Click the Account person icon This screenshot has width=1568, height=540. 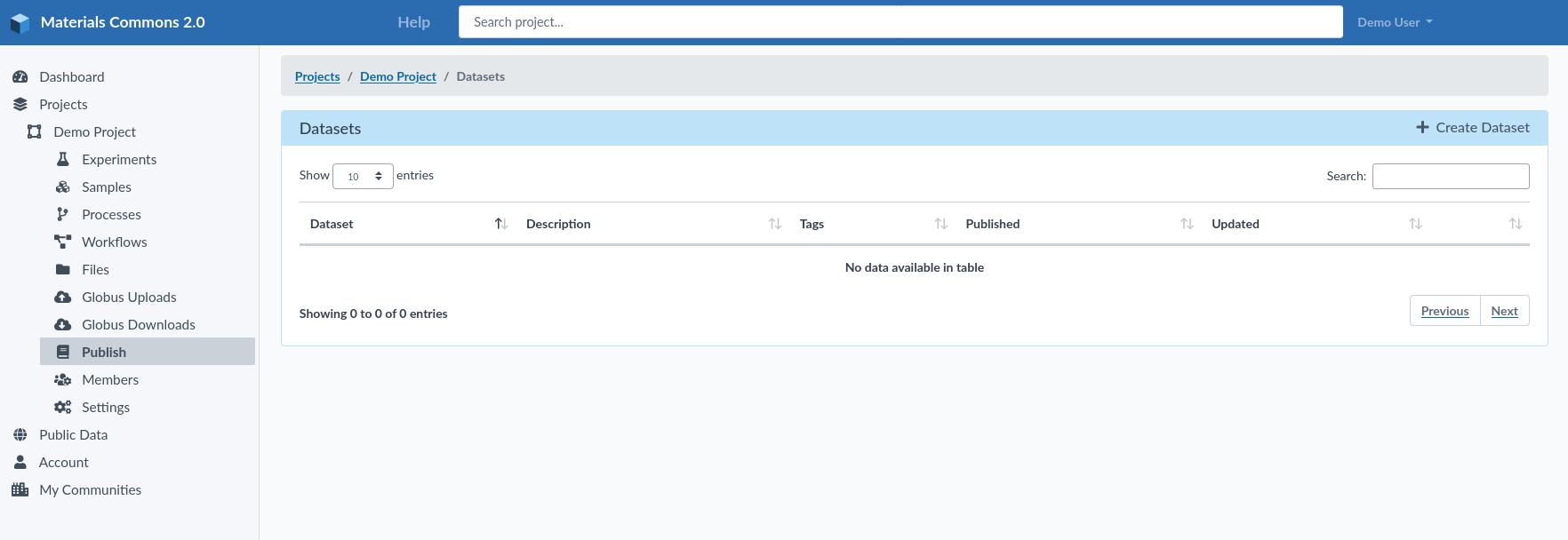20,463
